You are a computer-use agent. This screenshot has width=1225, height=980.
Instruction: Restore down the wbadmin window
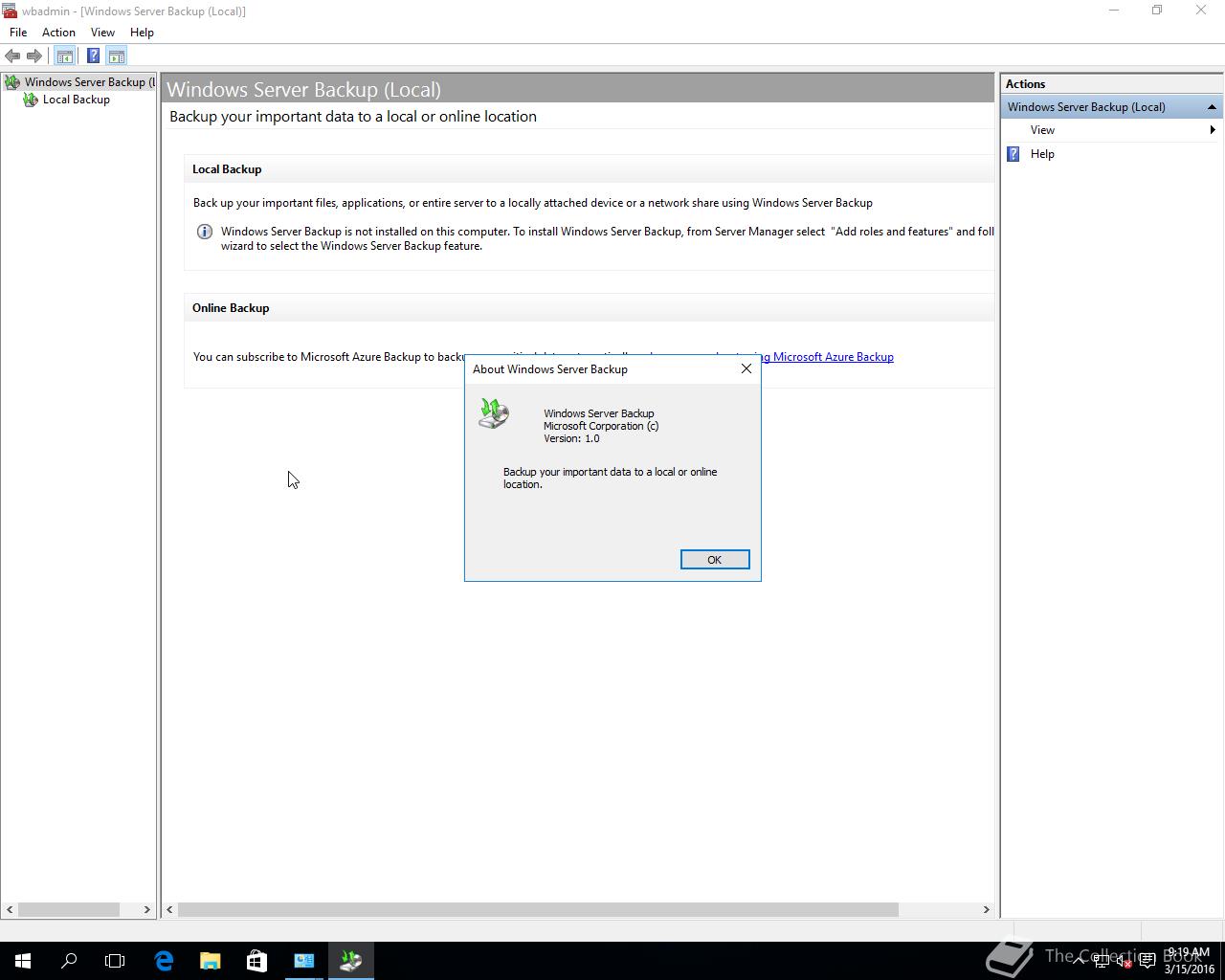point(1157,11)
